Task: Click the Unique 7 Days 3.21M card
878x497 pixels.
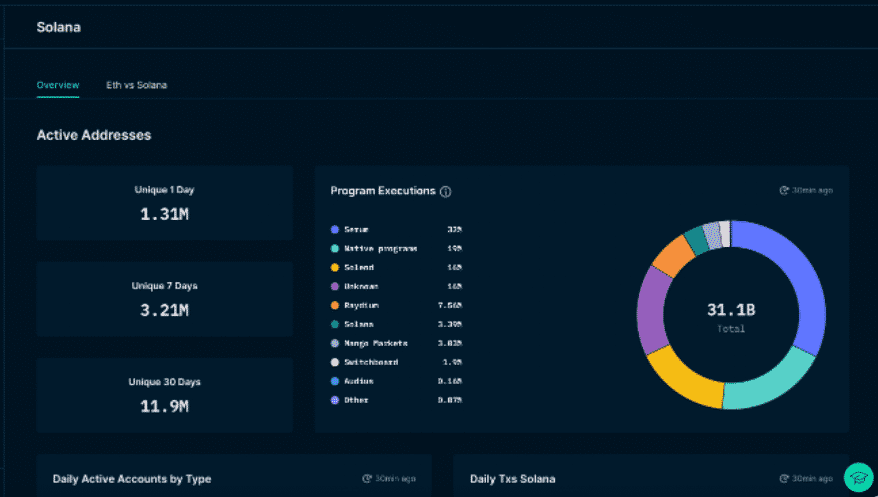Action: click(165, 299)
